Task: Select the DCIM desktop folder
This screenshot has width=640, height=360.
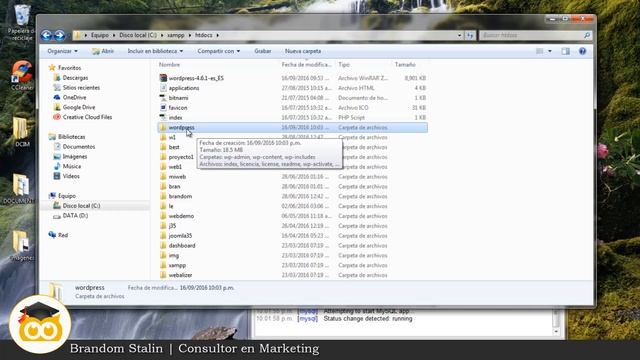Action: (x=21, y=132)
